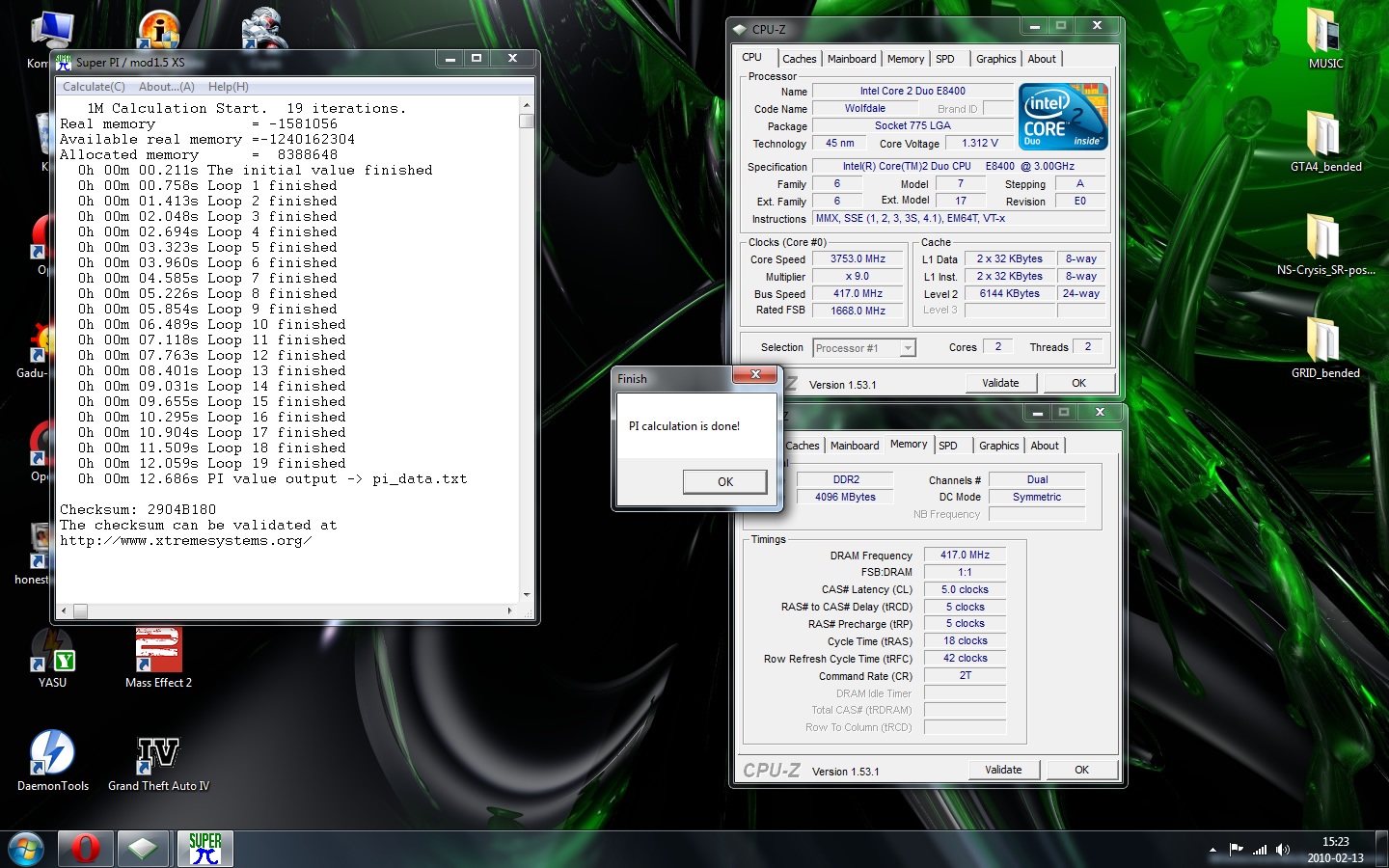Click the Intel Core 2 Duo logo
The width and height of the screenshot is (1389, 868).
click(x=1063, y=117)
